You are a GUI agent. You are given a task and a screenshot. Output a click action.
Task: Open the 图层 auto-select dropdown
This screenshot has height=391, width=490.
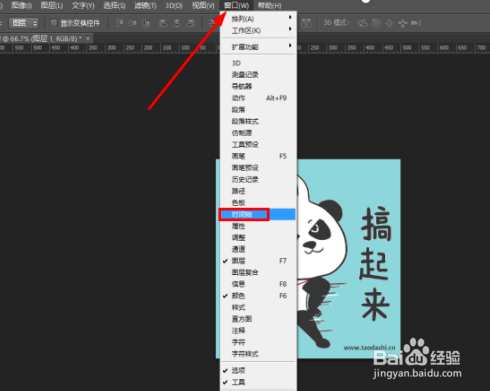pyautogui.click(x=23, y=23)
